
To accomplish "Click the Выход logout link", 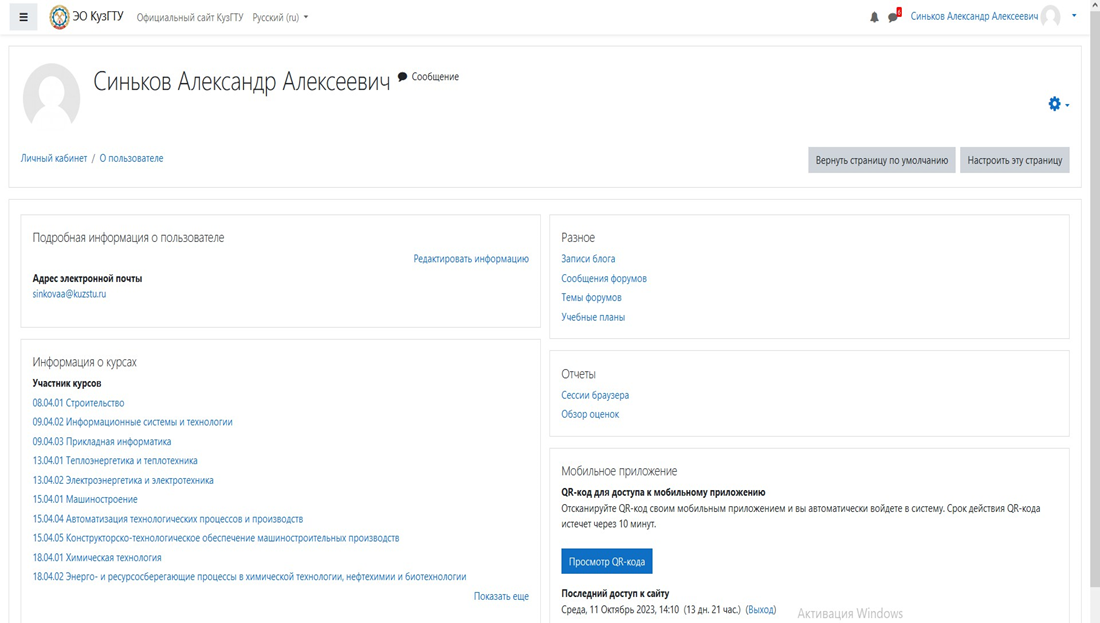I will click(x=760, y=610).
